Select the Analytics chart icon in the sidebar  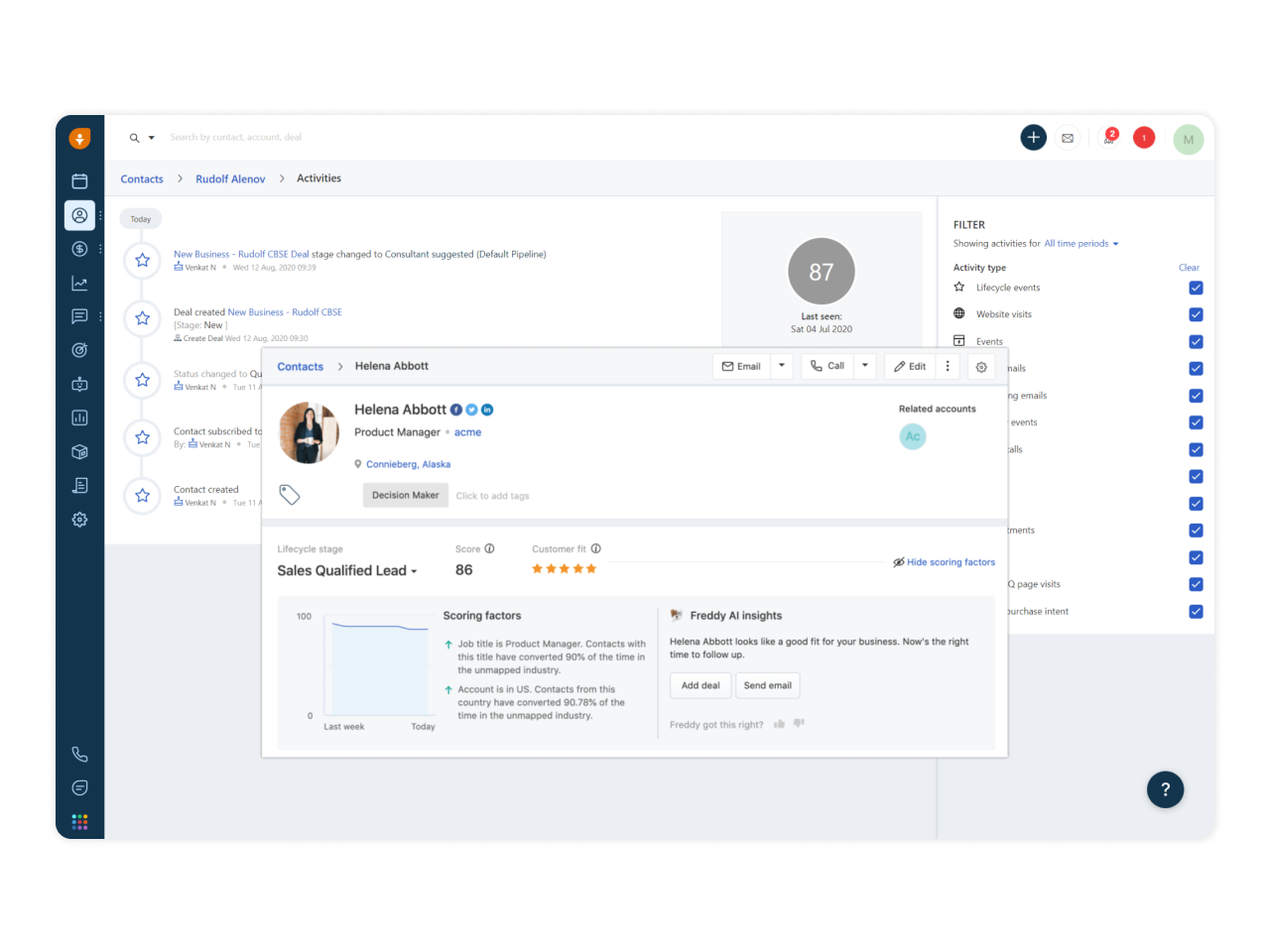(x=79, y=283)
